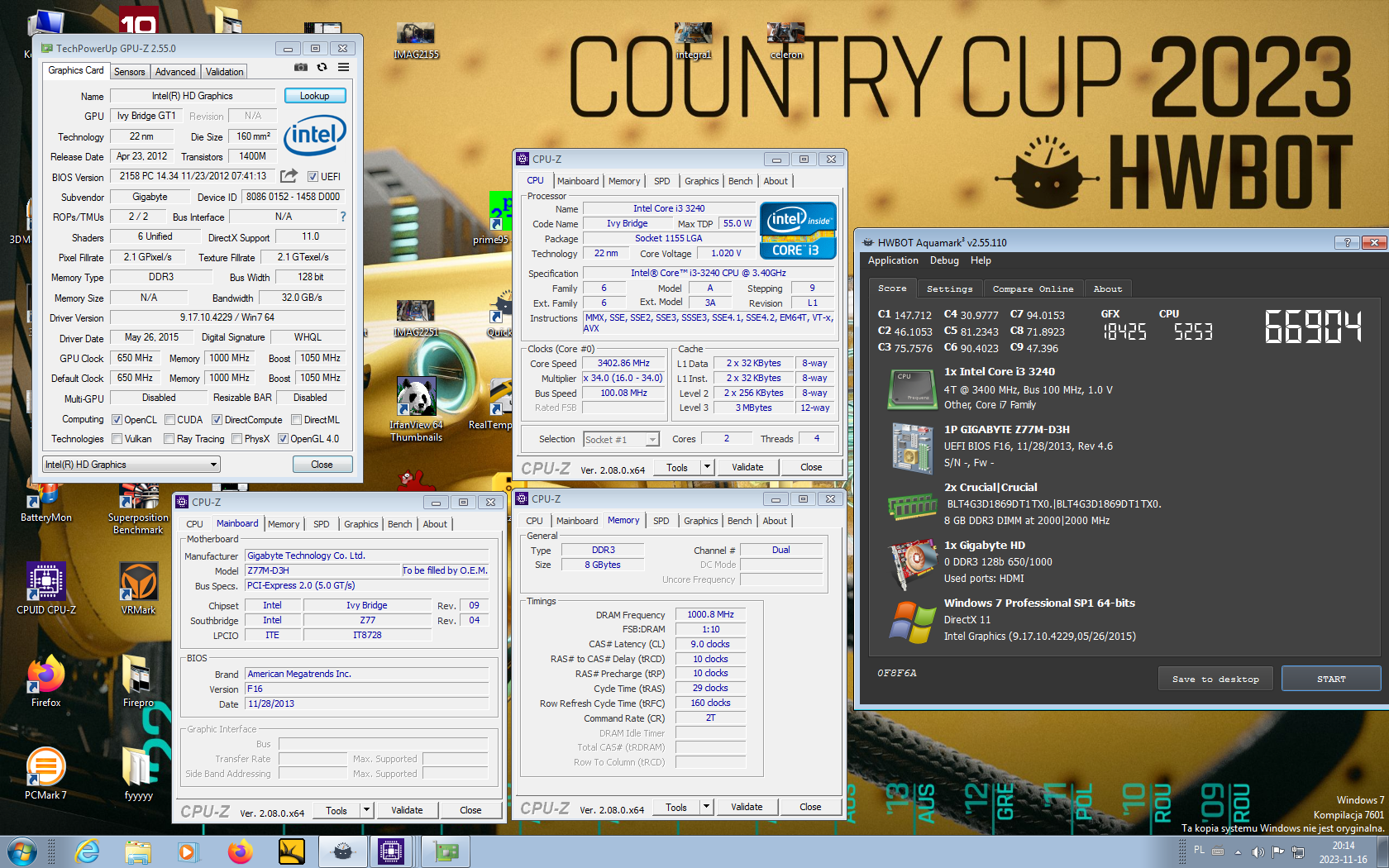Image resolution: width=1389 pixels, height=868 pixels.
Task: Open PCMark 7 desktop icon
Action: (46, 774)
